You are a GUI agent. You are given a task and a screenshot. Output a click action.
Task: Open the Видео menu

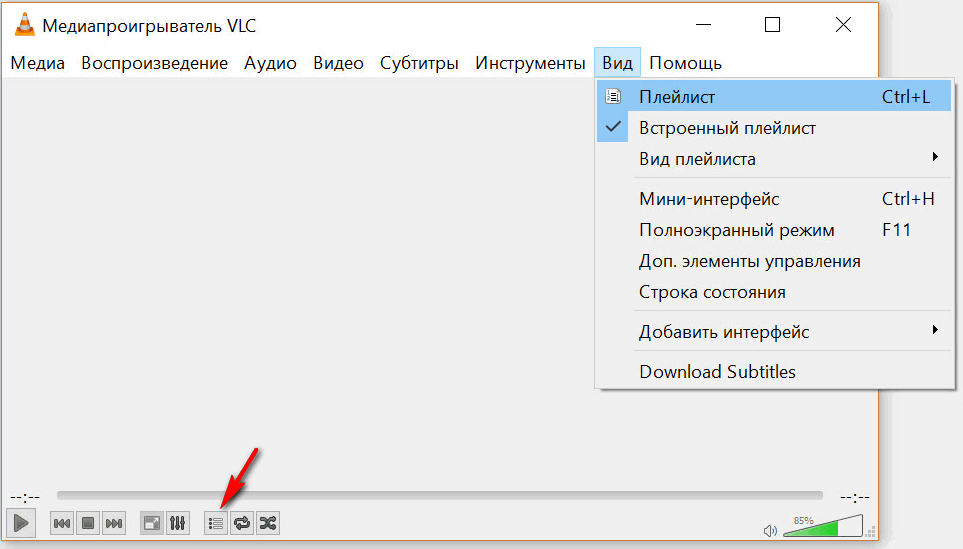click(338, 63)
